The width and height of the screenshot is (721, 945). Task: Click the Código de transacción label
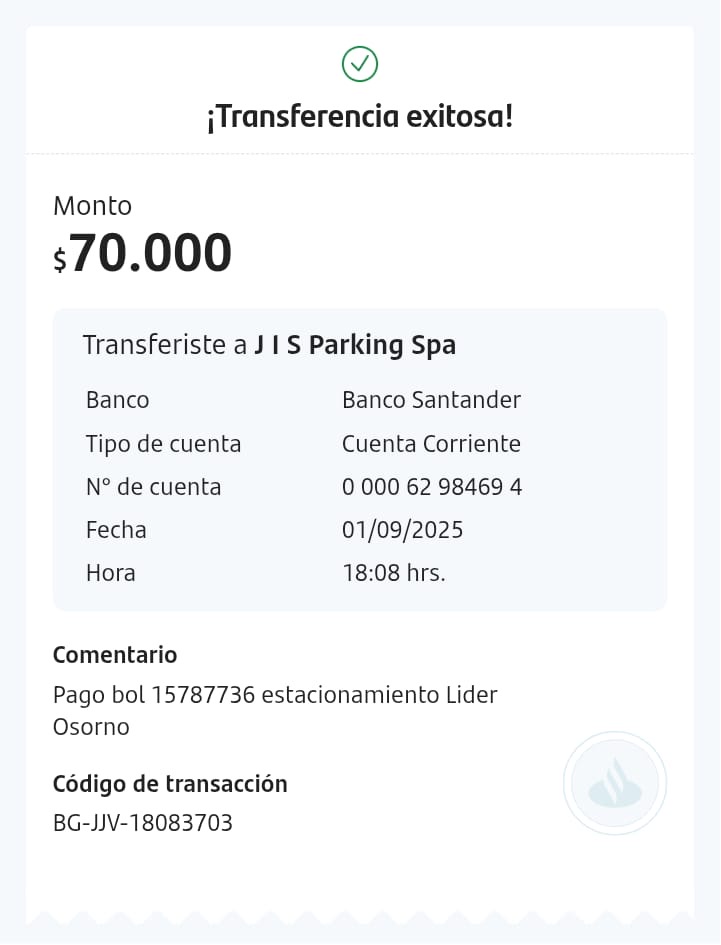tap(170, 784)
